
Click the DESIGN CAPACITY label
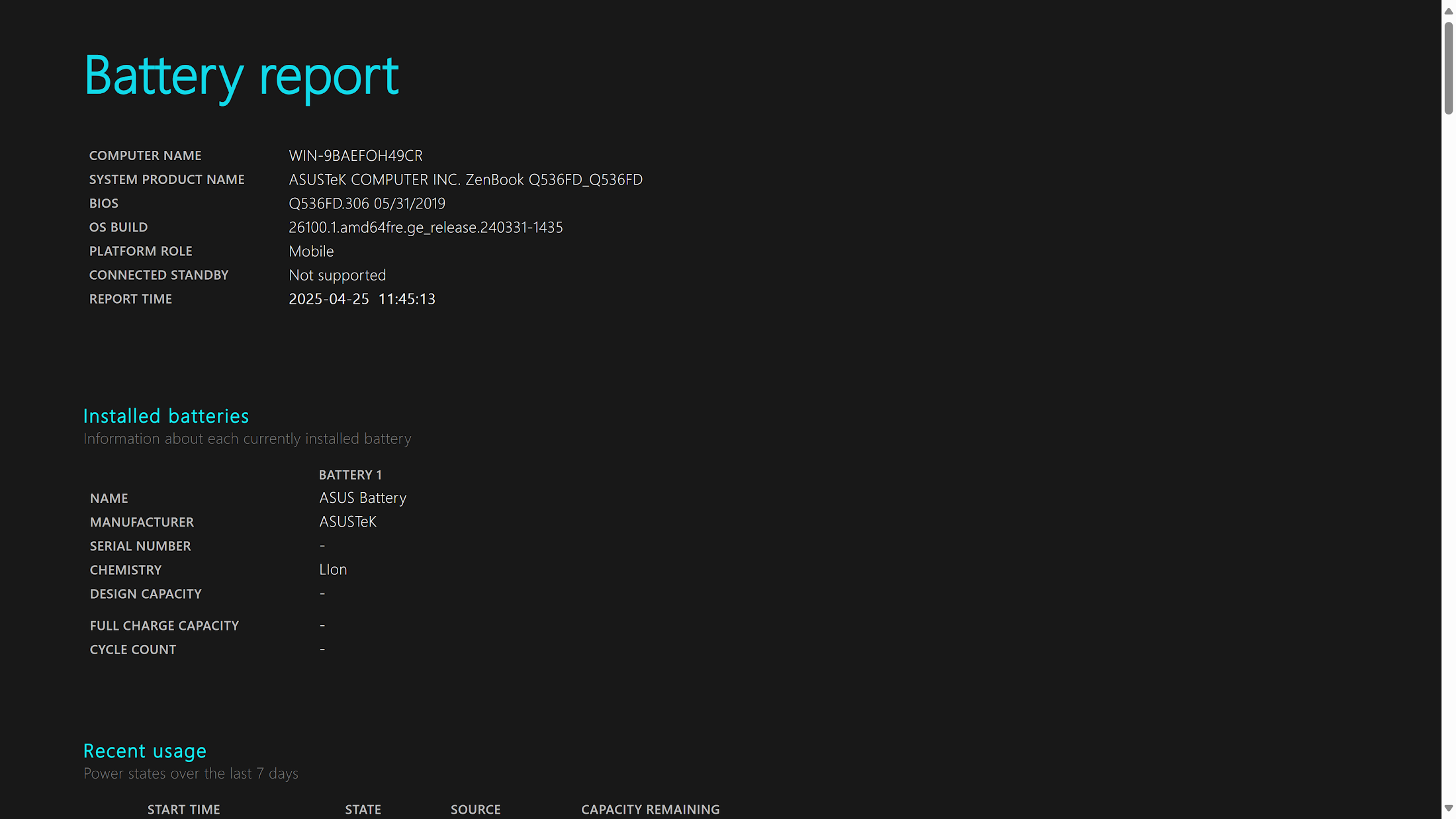tap(146, 593)
